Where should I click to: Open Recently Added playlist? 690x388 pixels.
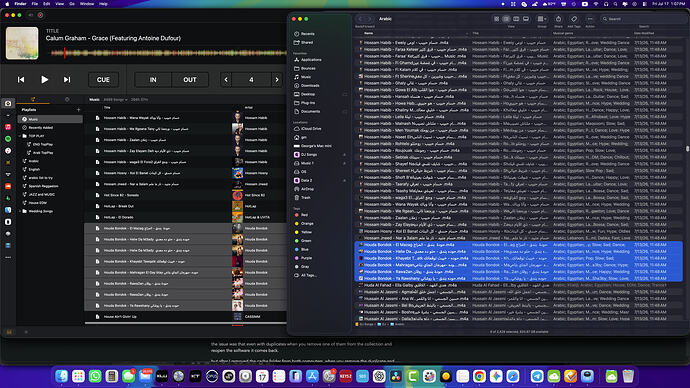tap(40, 128)
